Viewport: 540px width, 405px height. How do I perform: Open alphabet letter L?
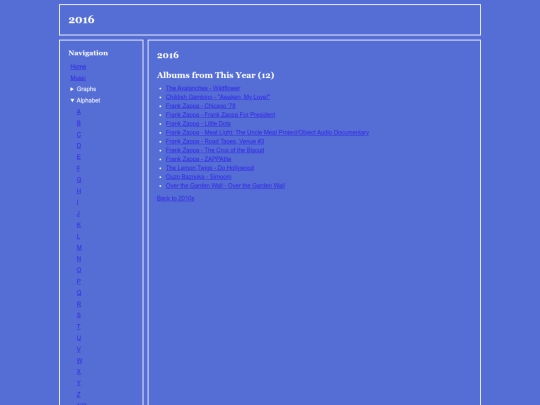79,236
